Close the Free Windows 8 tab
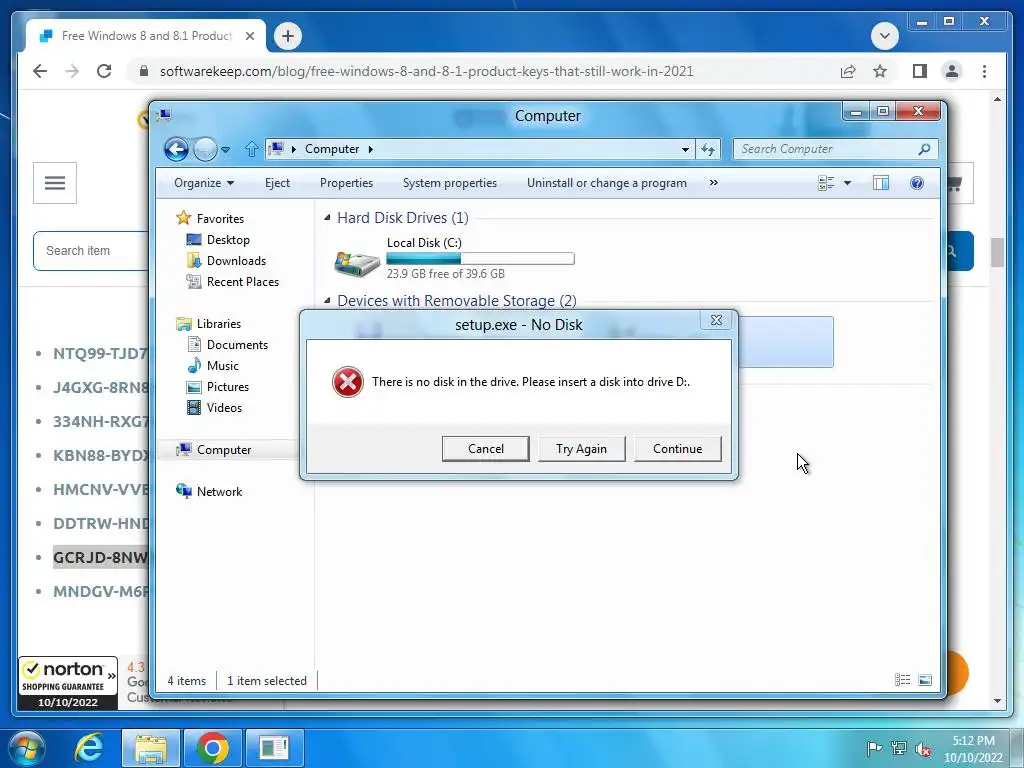 (250, 36)
